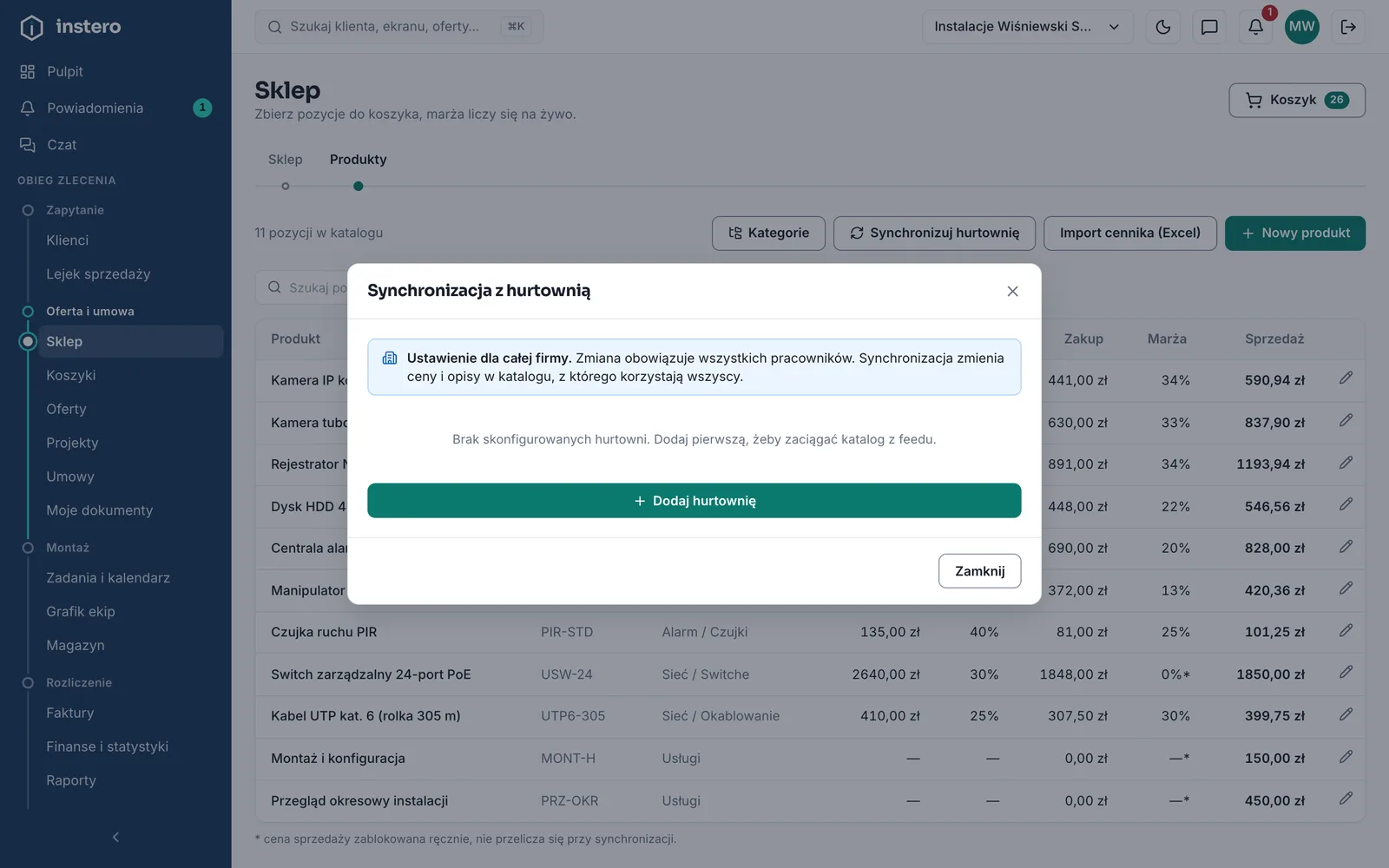Focus the global search field
This screenshot has height=868, width=1389.
398,27
